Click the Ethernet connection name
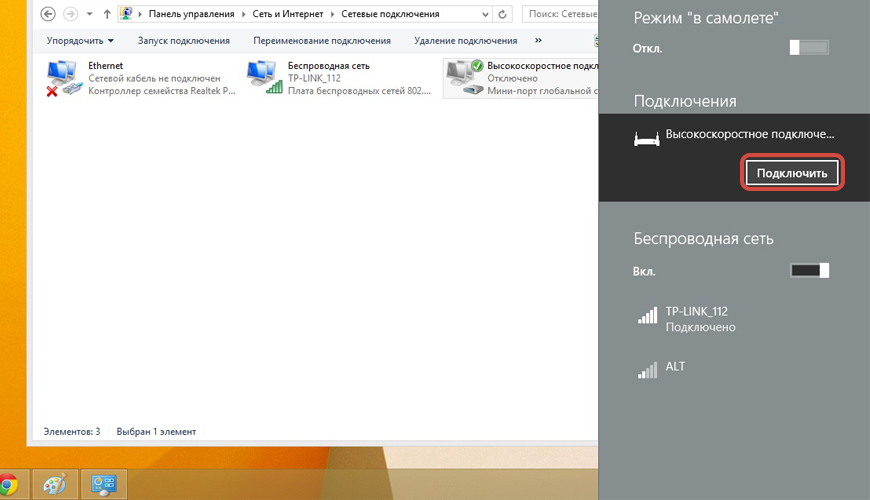The width and height of the screenshot is (870, 500). 105,65
